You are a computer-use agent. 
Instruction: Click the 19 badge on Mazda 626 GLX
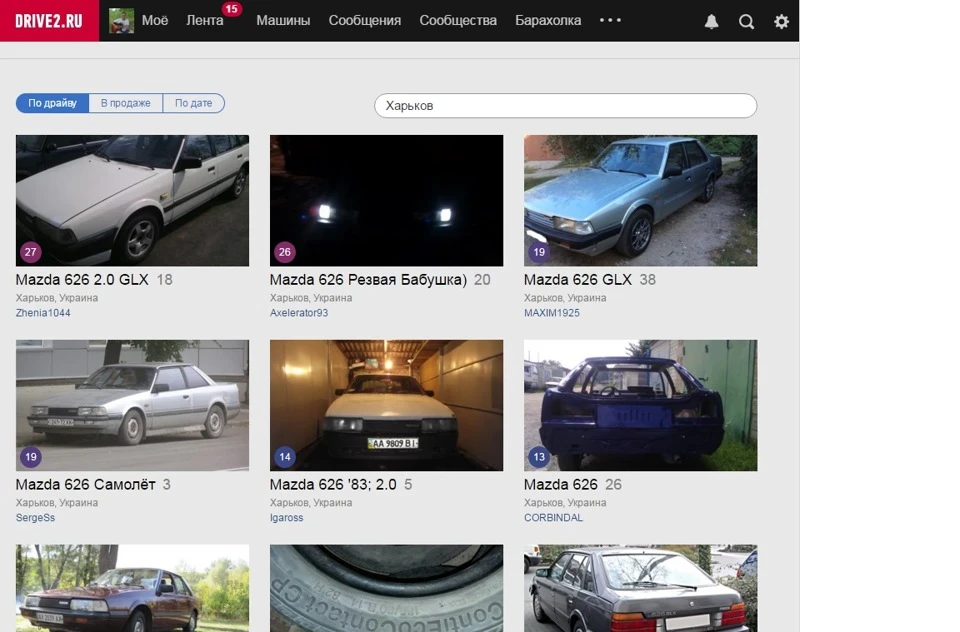click(539, 252)
